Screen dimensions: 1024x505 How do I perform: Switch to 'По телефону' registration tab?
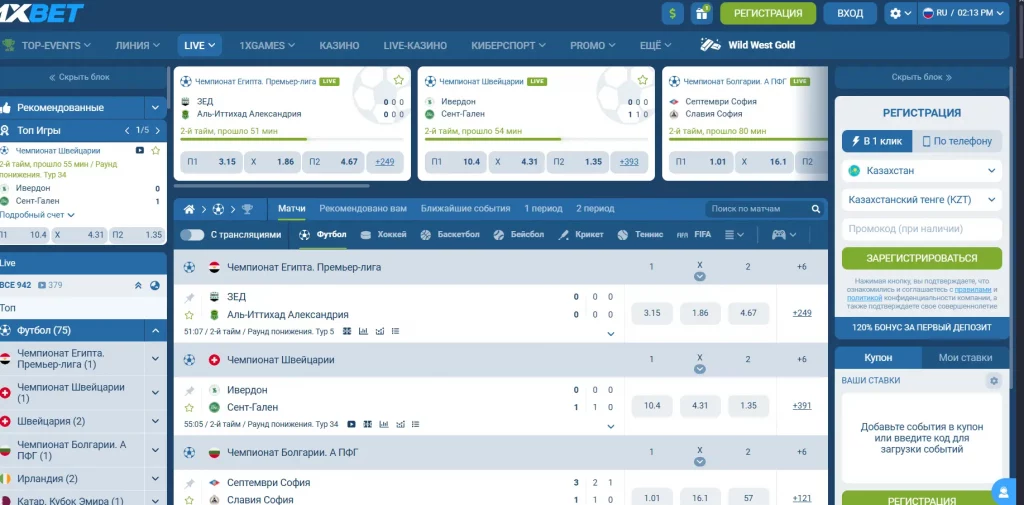click(x=957, y=141)
